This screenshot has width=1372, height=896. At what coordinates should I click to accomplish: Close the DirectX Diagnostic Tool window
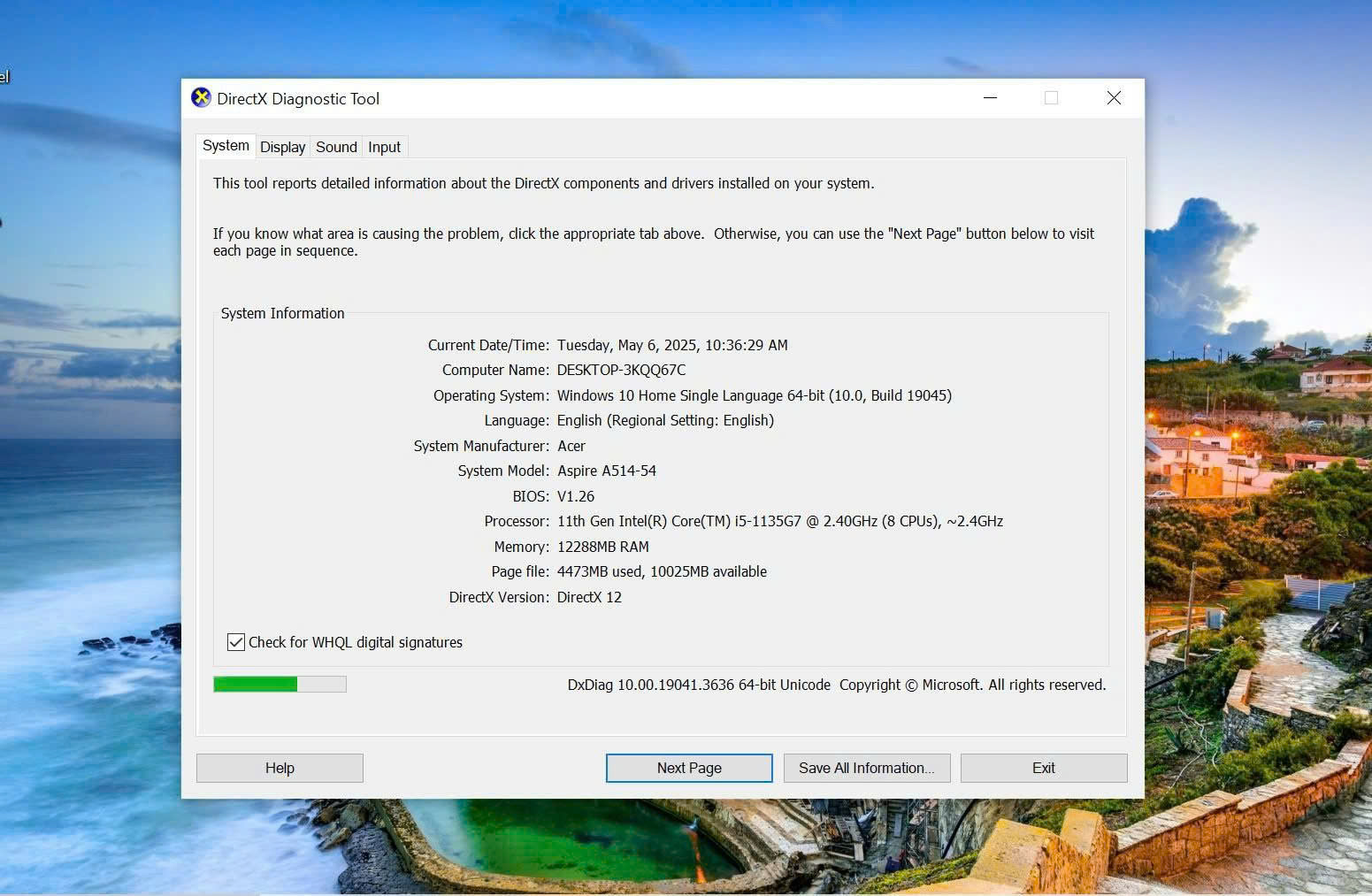(1114, 98)
